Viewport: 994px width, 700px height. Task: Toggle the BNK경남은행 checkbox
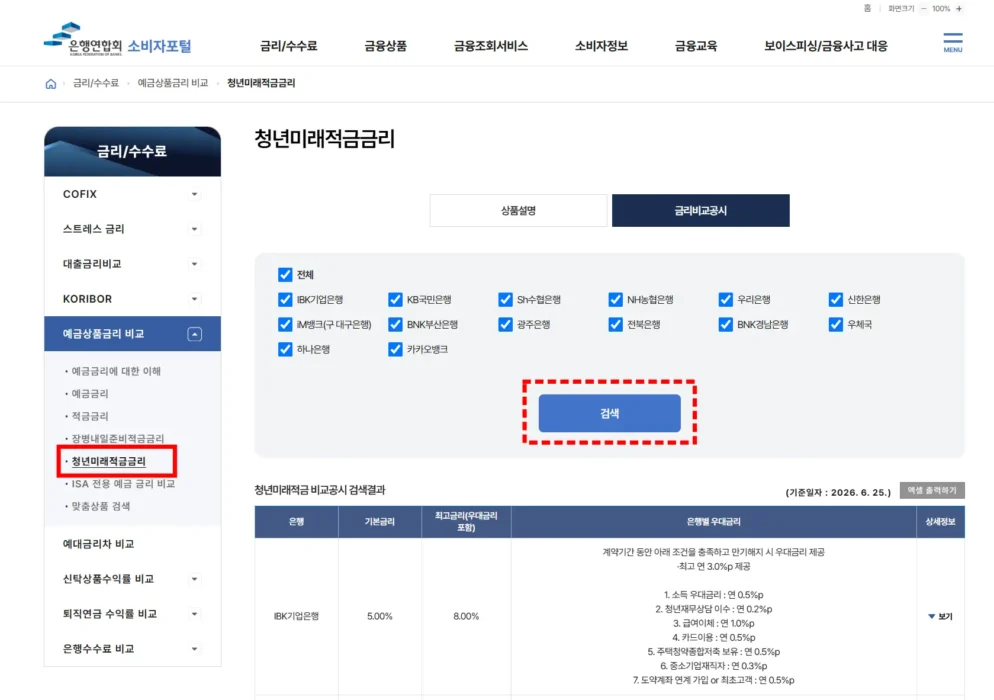726,325
